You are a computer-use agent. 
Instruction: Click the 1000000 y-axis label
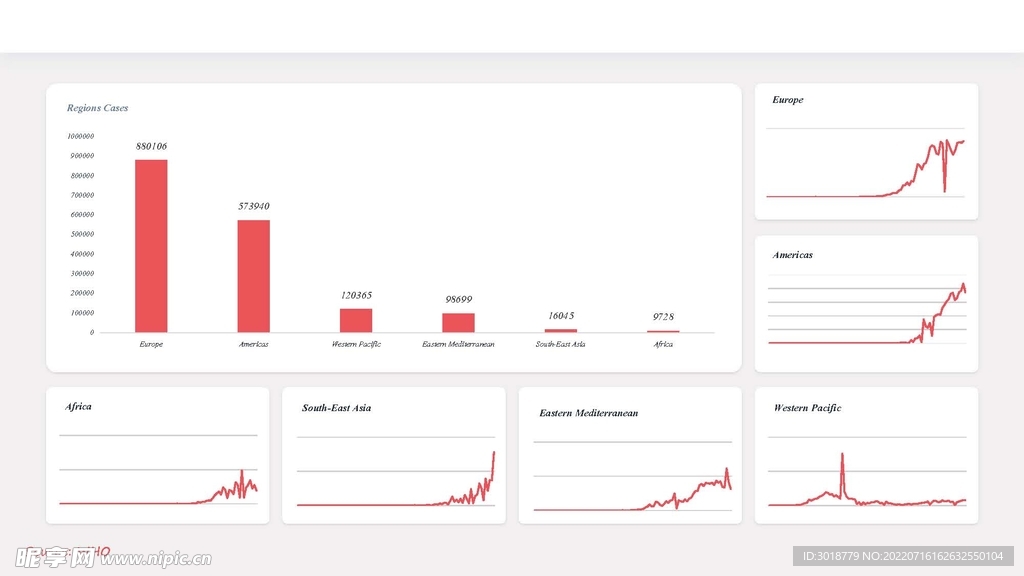click(80, 136)
